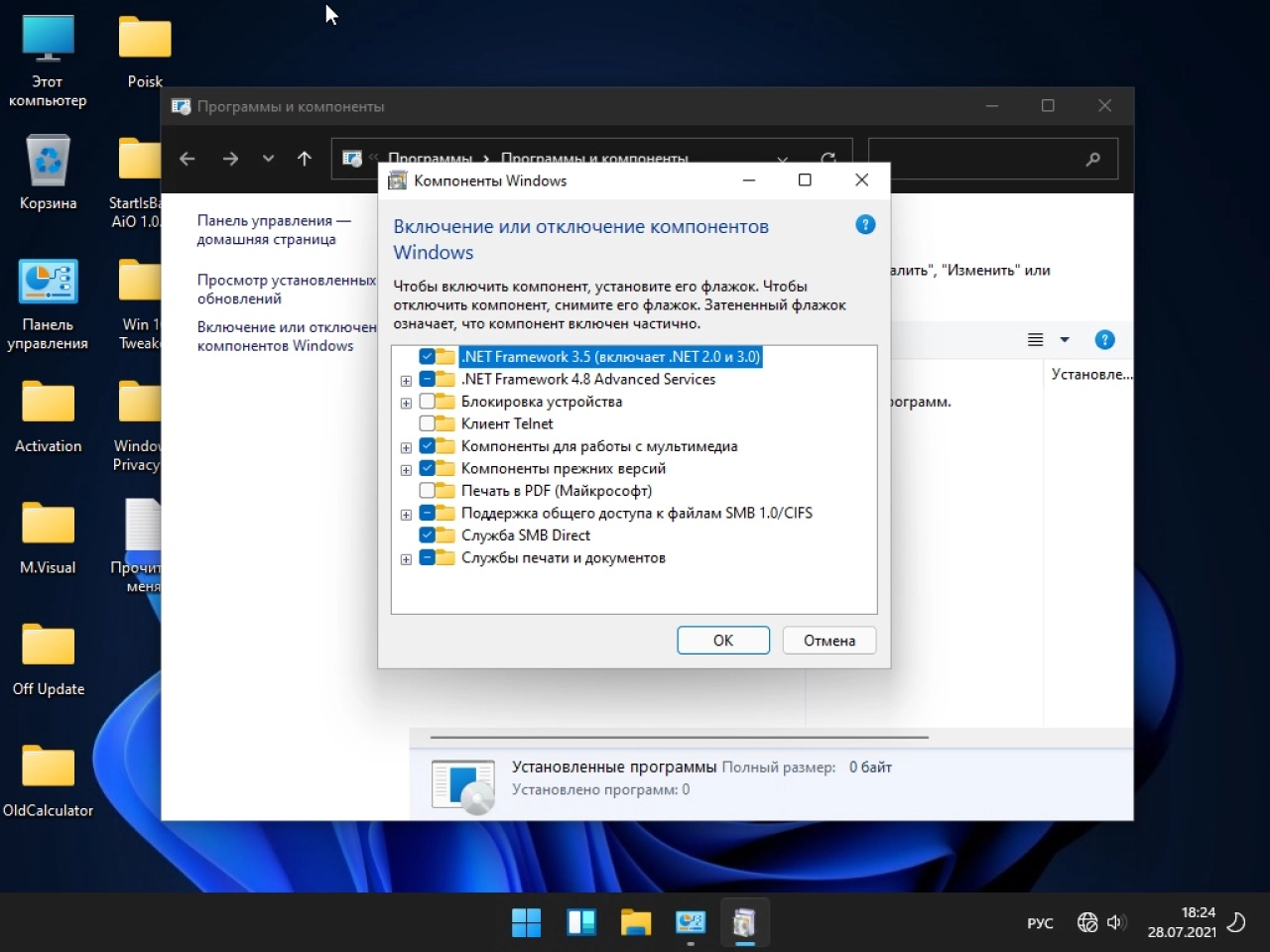
Task: Enable 'Печать в PDF (Майкрософт)' checkbox
Action: tap(427, 491)
